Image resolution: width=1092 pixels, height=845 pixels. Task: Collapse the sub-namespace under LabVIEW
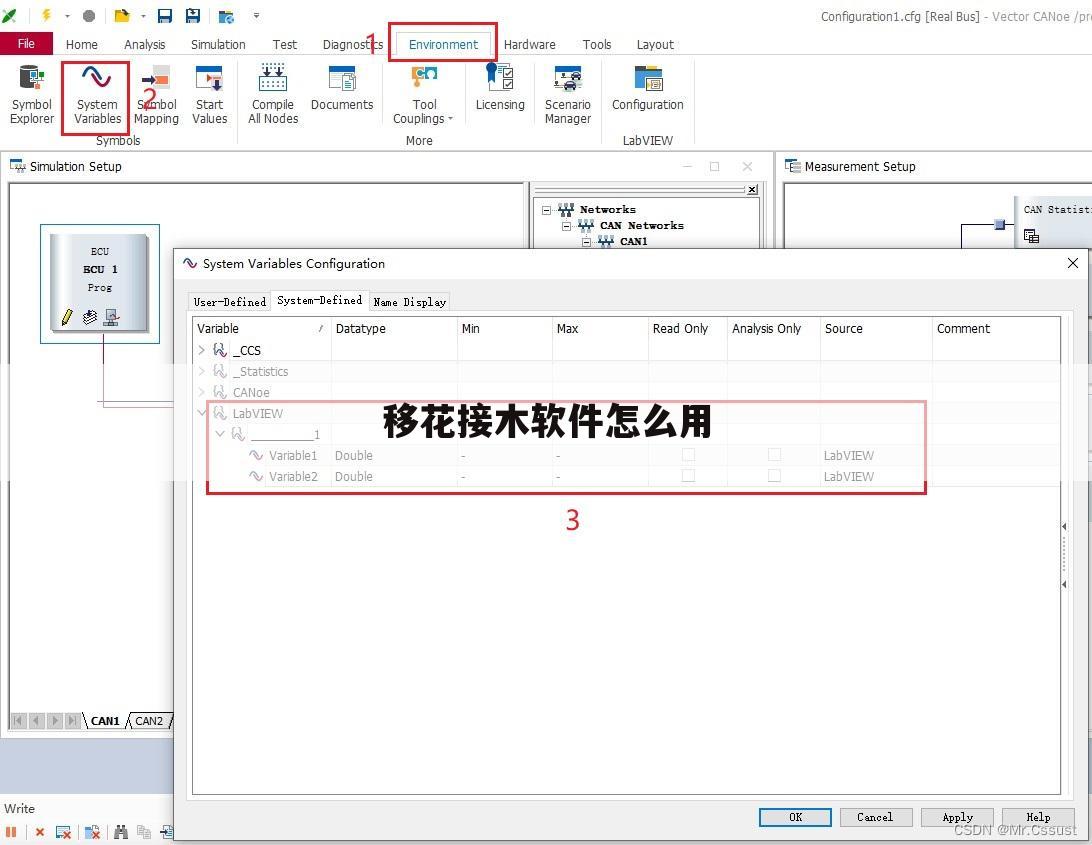tap(220, 434)
